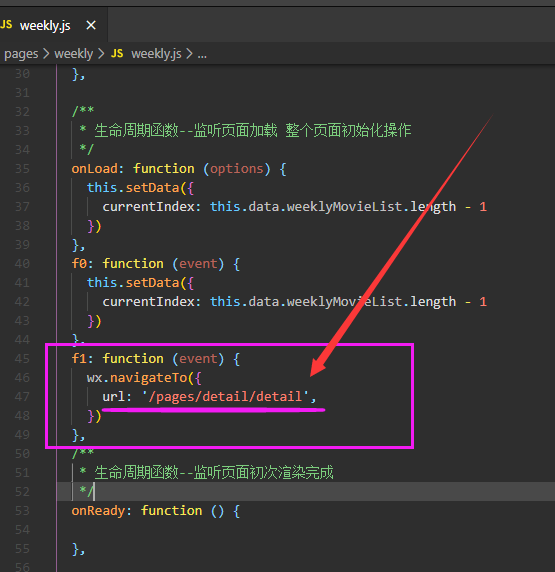Click the closing brackets on line 48
This screenshot has width=555, height=572.
pyautogui.click(x=94, y=416)
